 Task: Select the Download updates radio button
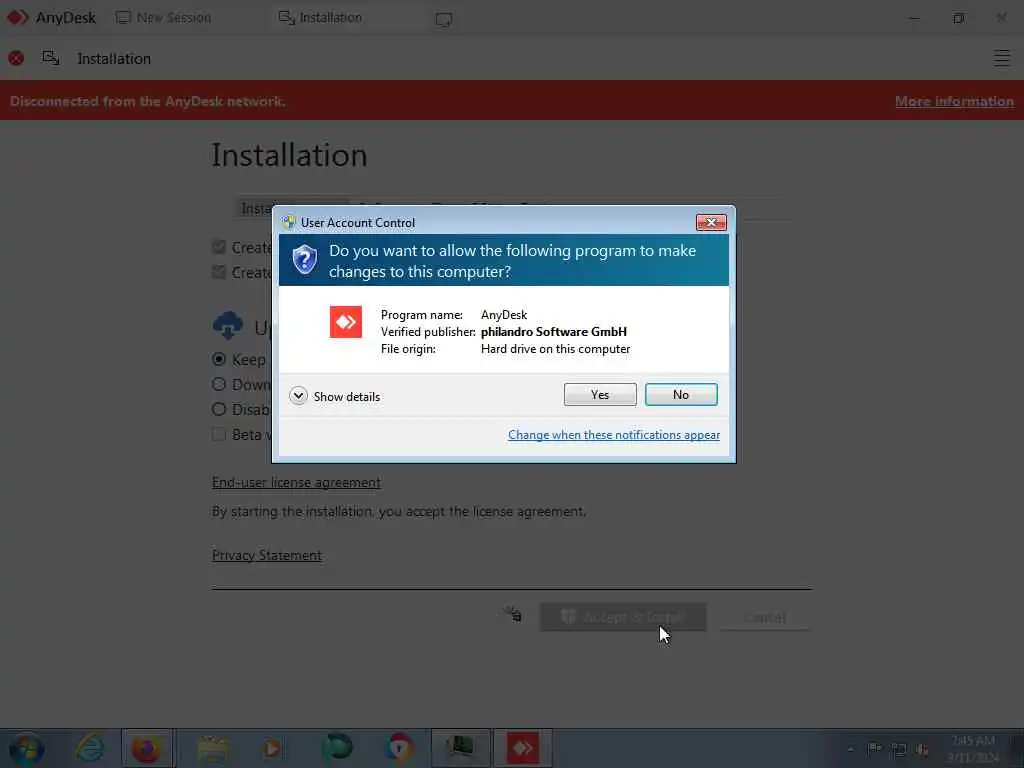point(219,384)
